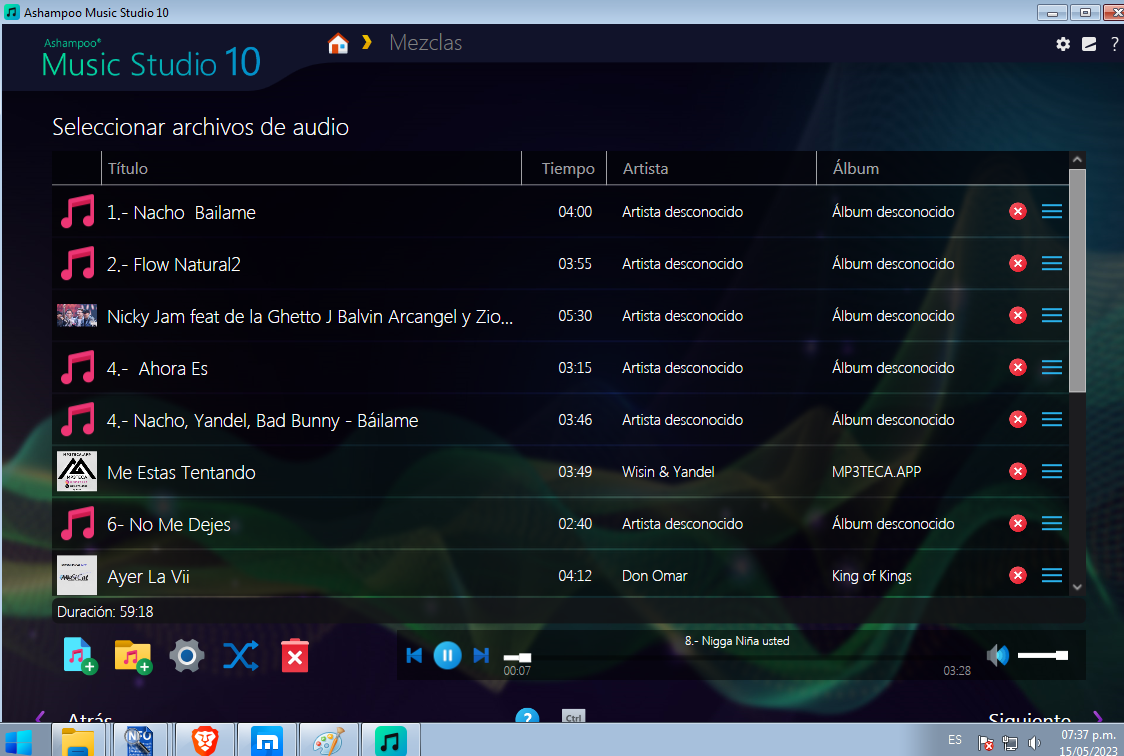Image resolution: width=1124 pixels, height=756 pixels.
Task: Remove track 2.- Flow Natural2
Action: [1018, 264]
